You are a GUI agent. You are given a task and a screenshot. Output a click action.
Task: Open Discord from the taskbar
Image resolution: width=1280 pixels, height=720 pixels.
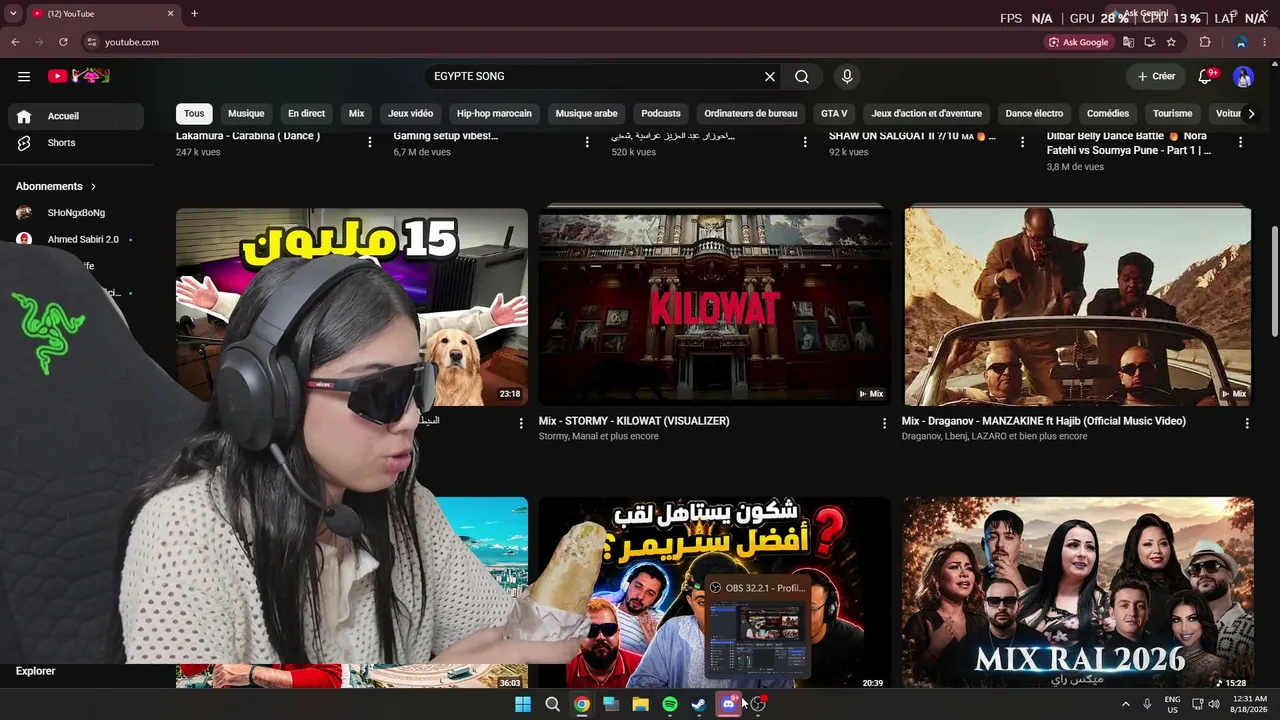pyautogui.click(x=729, y=704)
